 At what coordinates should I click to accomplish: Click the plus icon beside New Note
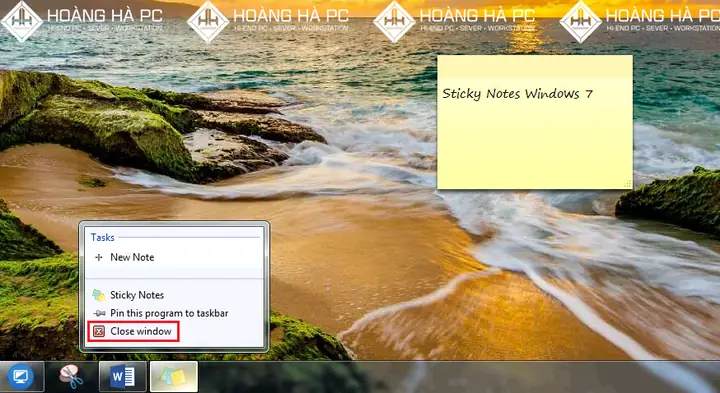98,258
